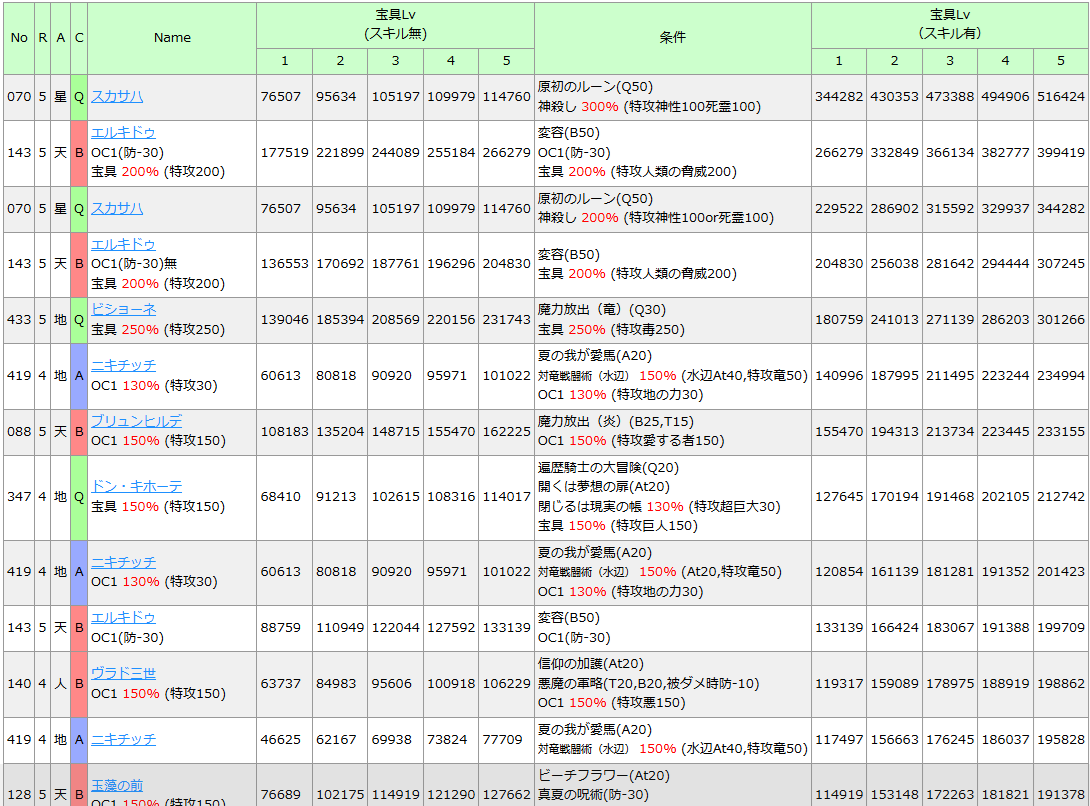Click the R rarity column header

click(43, 38)
